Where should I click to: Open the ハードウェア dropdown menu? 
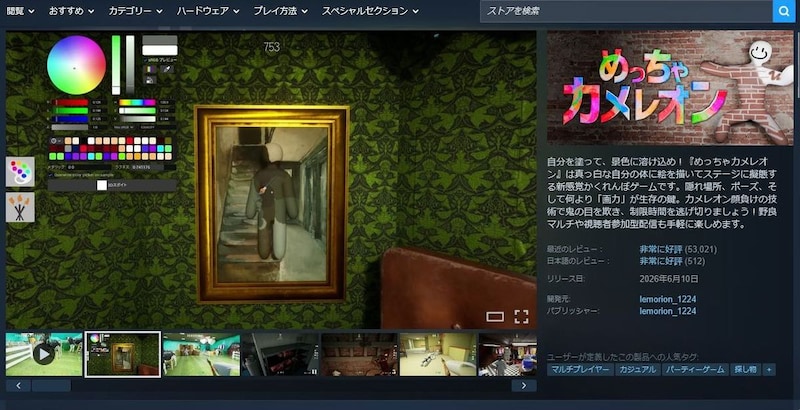click(208, 11)
